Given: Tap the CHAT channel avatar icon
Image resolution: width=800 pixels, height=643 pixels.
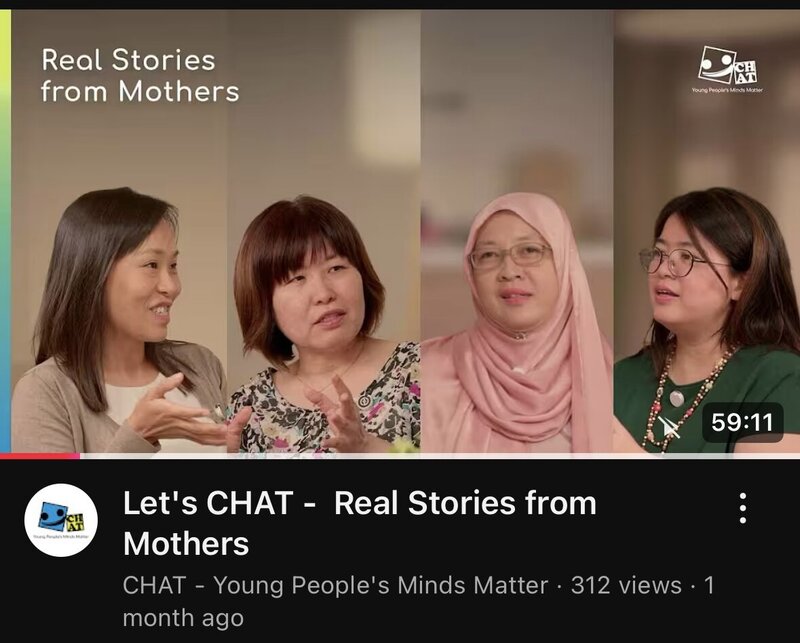Looking at the screenshot, I should 61,520.
